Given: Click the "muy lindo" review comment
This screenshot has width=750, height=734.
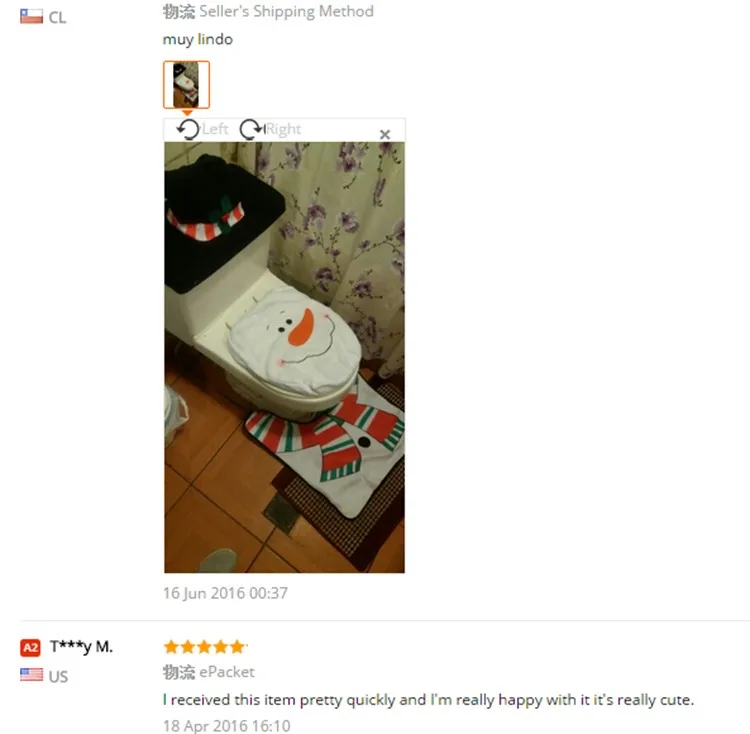Looking at the screenshot, I should pos(198,39).
